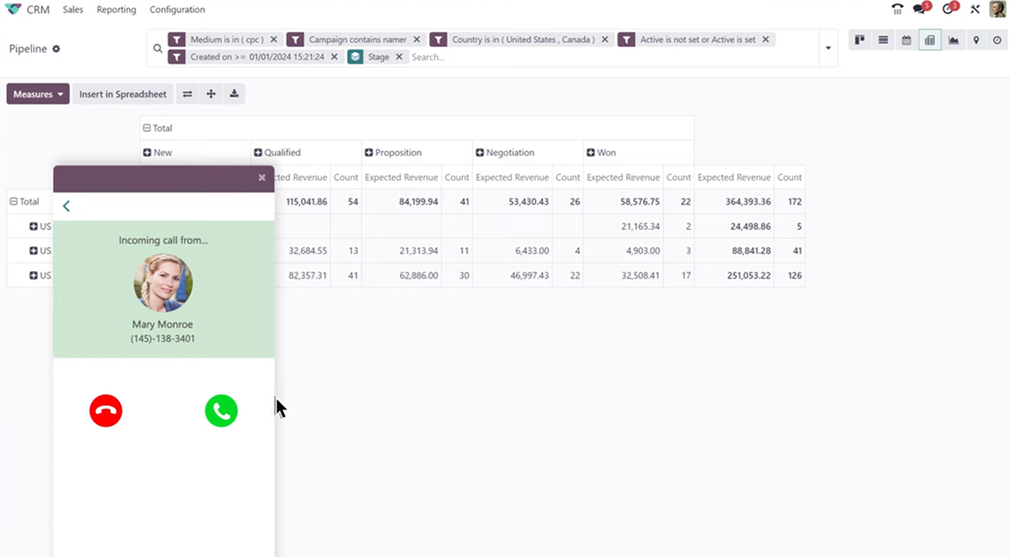Remove the Active is not set filter
This screenshot has height=557, width=1010.
pos(766,39)
